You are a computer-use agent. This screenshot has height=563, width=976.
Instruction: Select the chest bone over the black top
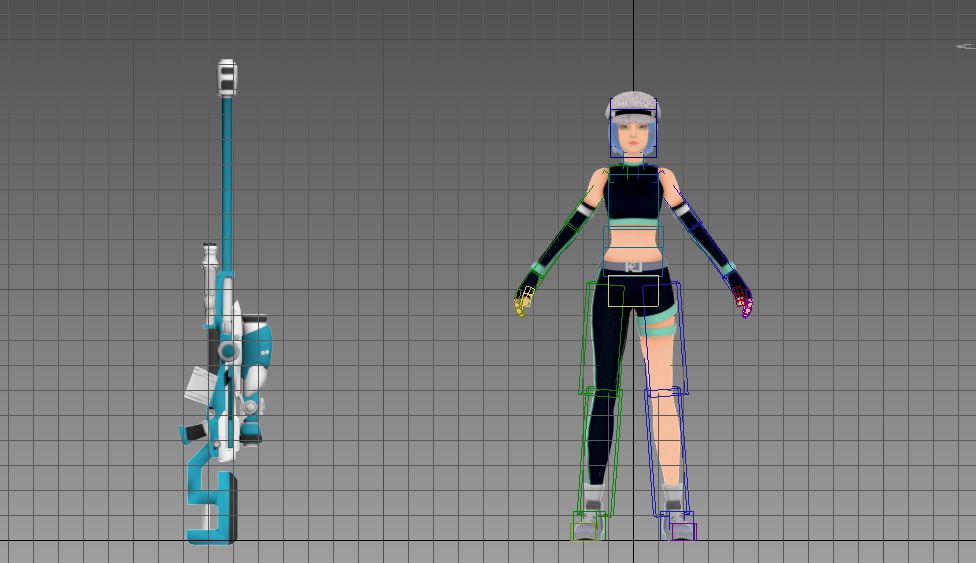point(633,193)
